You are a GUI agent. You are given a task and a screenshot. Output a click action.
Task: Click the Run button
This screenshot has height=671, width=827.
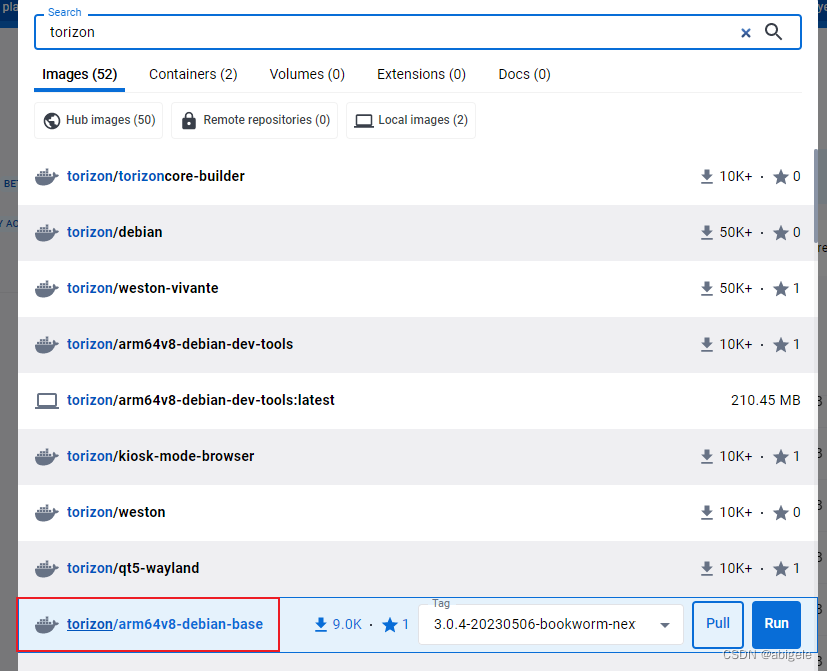776,625
